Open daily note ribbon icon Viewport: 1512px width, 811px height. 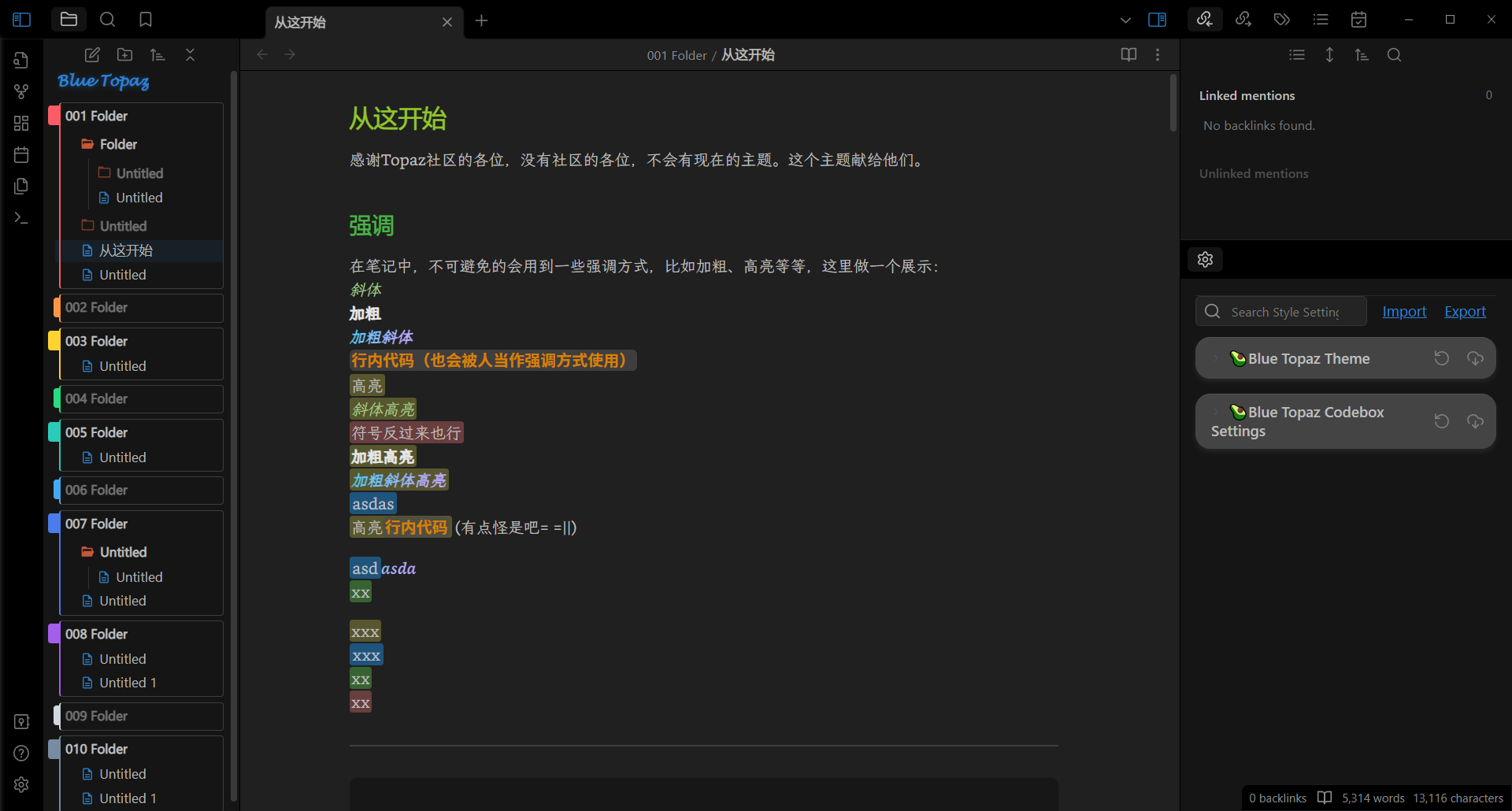point(21,154)
